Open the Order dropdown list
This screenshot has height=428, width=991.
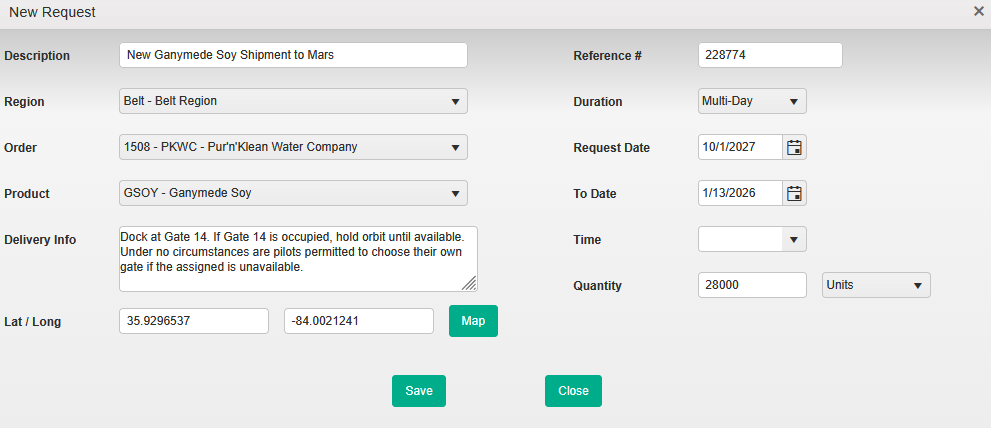(x=292, y=147)
